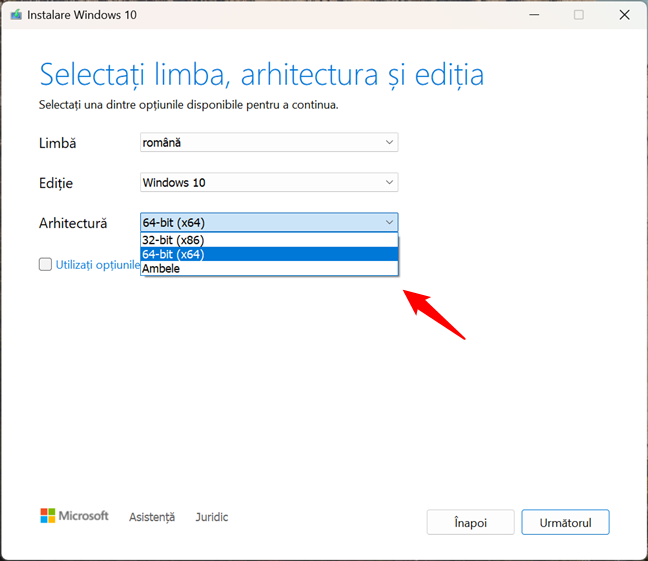Viewport: 648px width, 561px height.
Task: Select the 32-bit (x86) option
Action: 269,240
